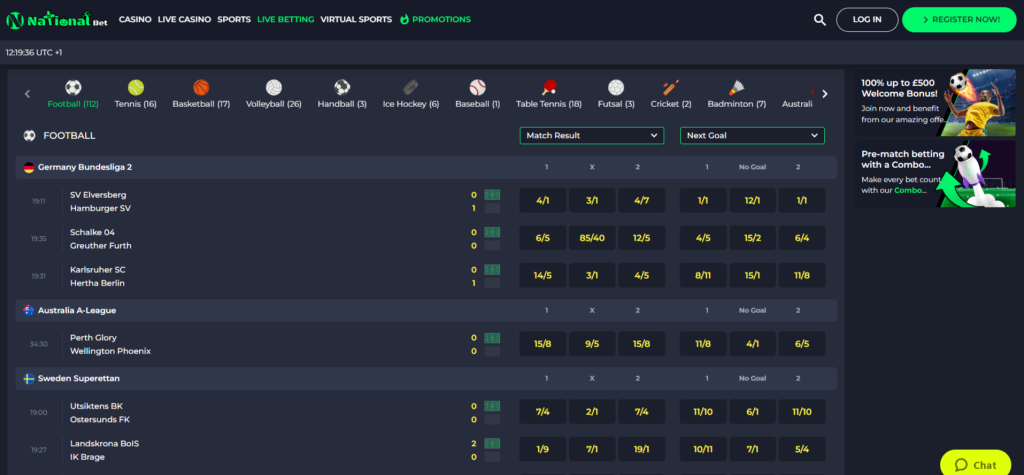
Task: Bet 6/5 Wellington Phoenix next goal
Action: click(802, 344)
